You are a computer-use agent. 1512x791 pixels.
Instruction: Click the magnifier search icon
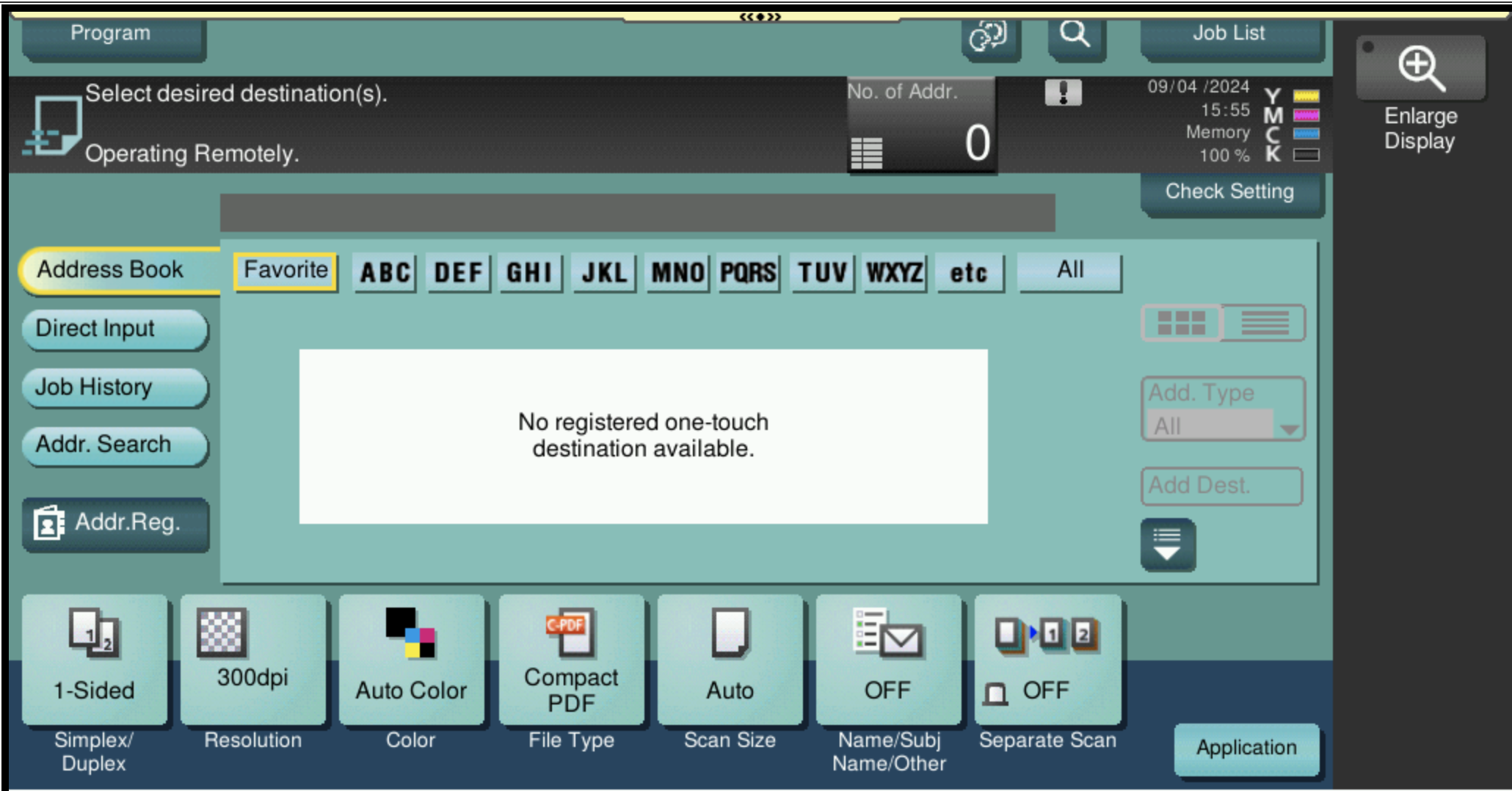click(x=1075, y=33)
